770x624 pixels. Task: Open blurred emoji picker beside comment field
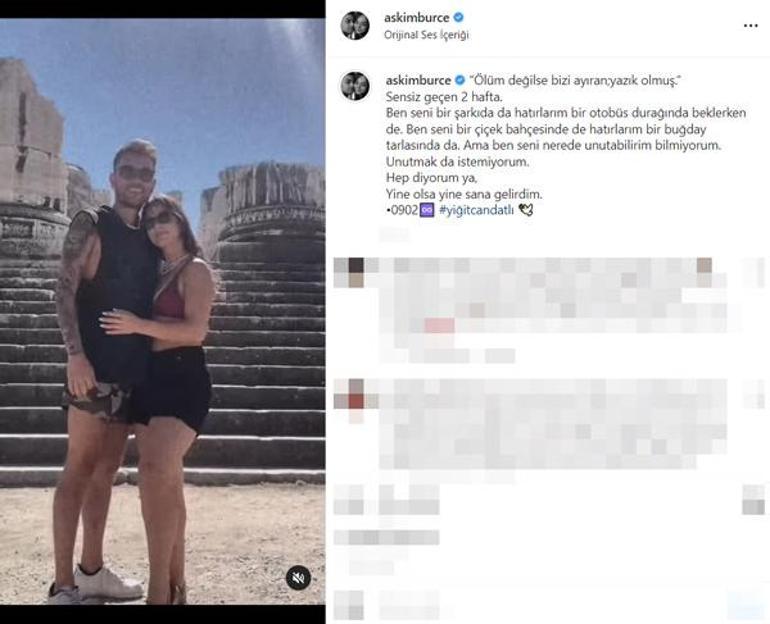[x=349, y=605]
